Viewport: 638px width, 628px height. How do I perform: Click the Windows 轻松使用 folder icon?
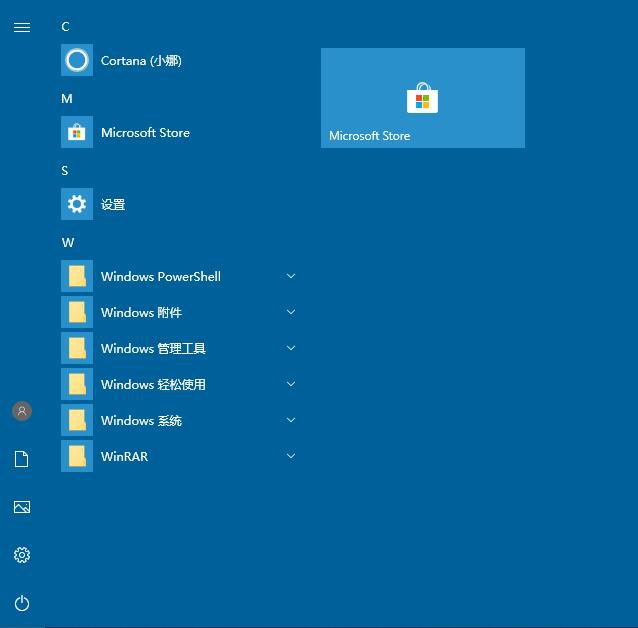(77, 384)
